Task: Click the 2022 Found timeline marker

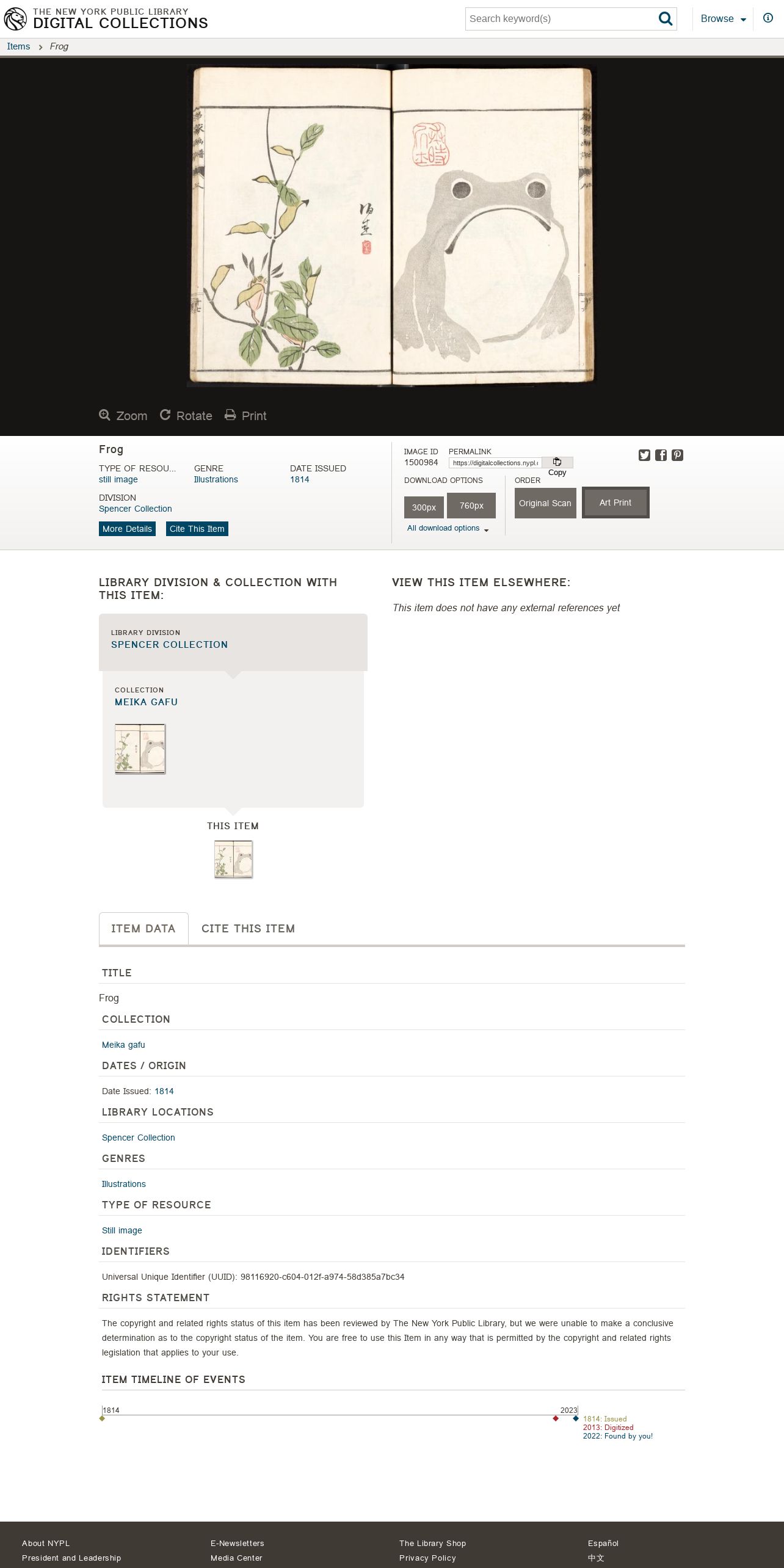Action: (576, 1418)
